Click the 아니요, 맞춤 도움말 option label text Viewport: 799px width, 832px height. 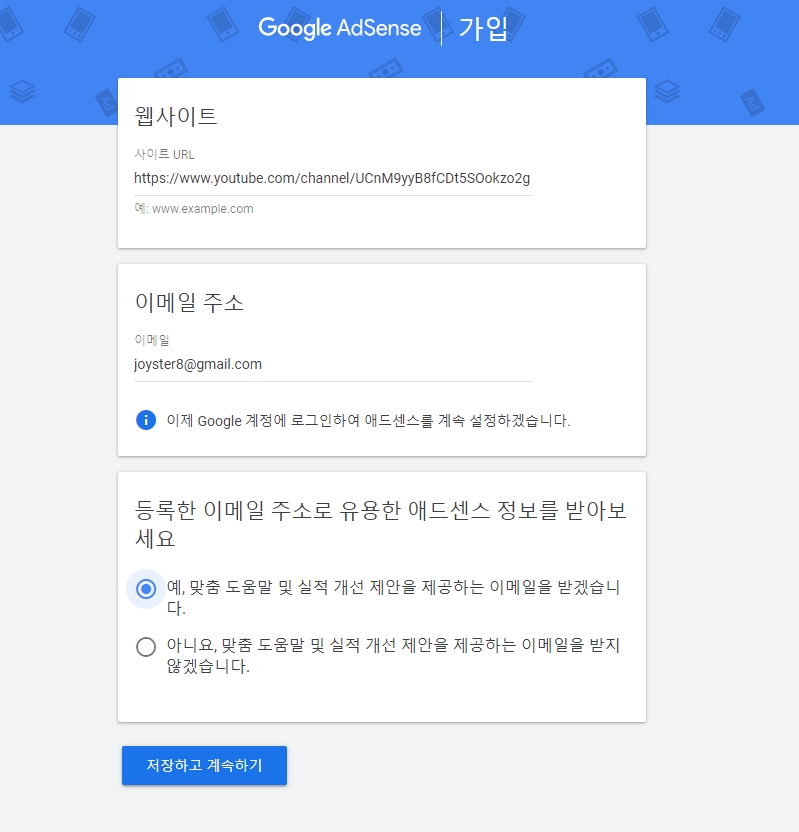tap(393, 655)
